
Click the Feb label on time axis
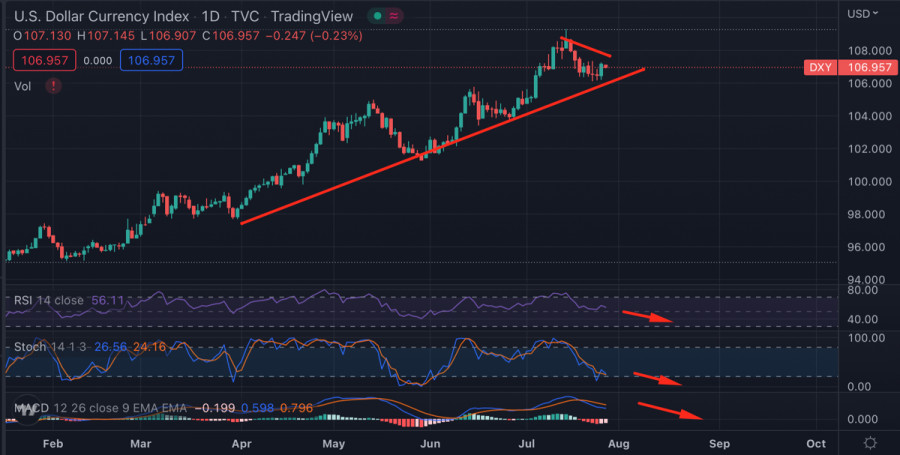pyautogui.click(x=53, y=444)
